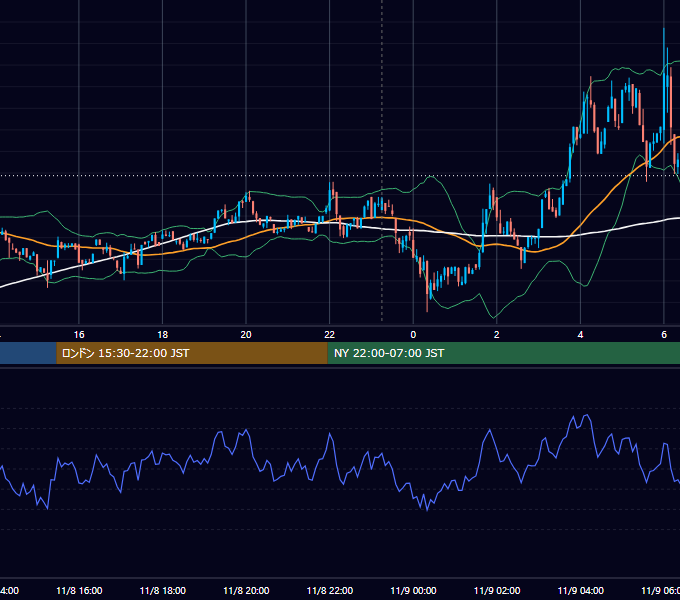
Task: Click the 4 hour label on the chart axis
Action: (580, 335)
